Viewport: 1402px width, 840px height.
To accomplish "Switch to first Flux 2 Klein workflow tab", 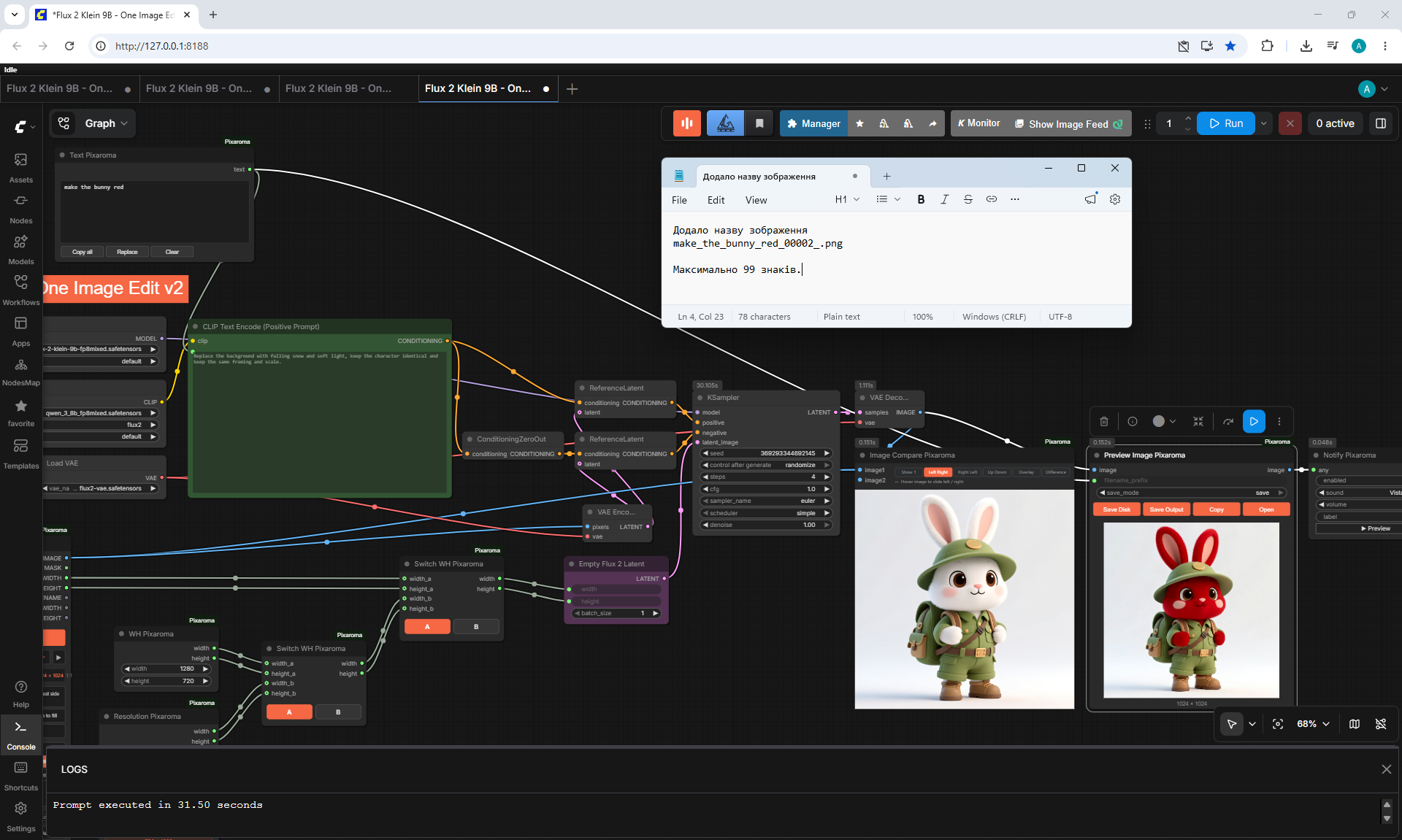I will [69, 88].
